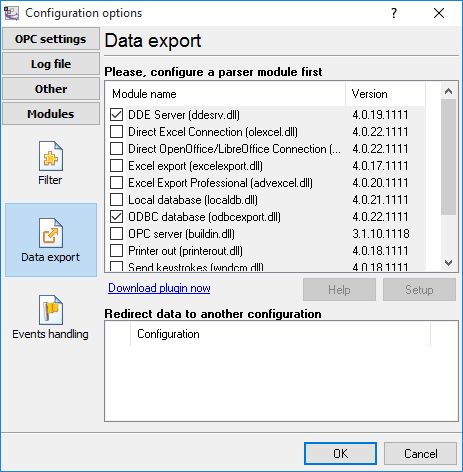This screenshot has height=472, width=463.
Task: Select the Excel export (excelexport.dll) row text
Action: coord(195,166)
